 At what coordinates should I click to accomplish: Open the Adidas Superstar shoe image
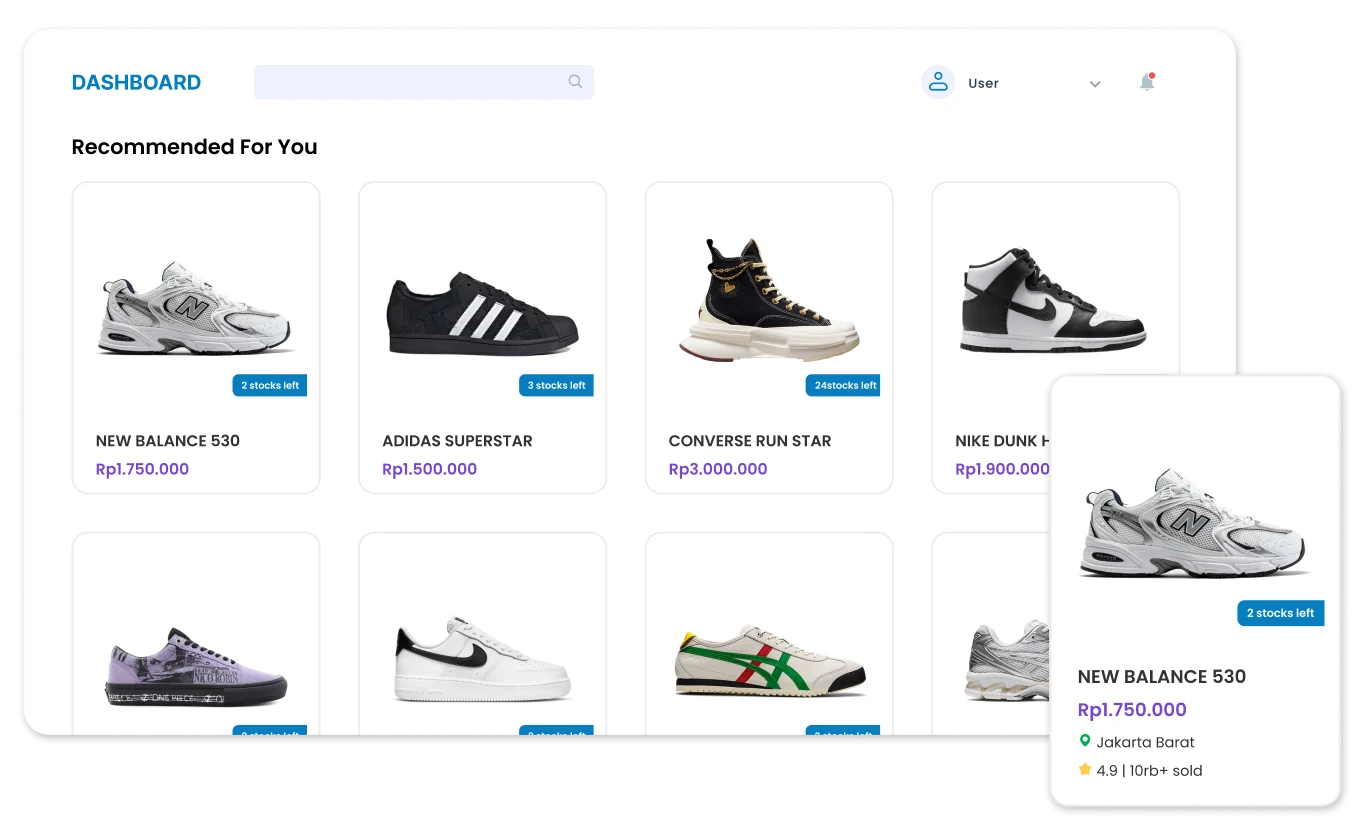pos(482,312)
